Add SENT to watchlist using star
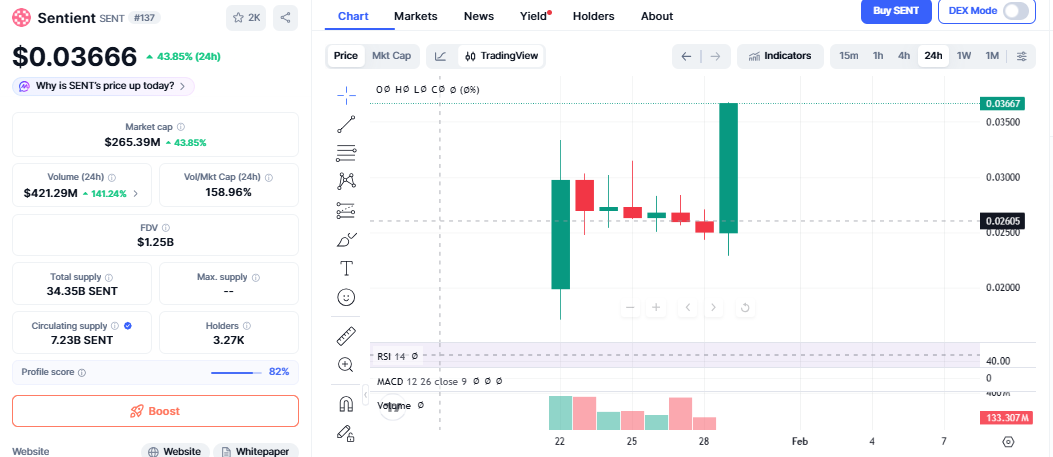Viewport: 1053px width, 457px height. (246, 17)
